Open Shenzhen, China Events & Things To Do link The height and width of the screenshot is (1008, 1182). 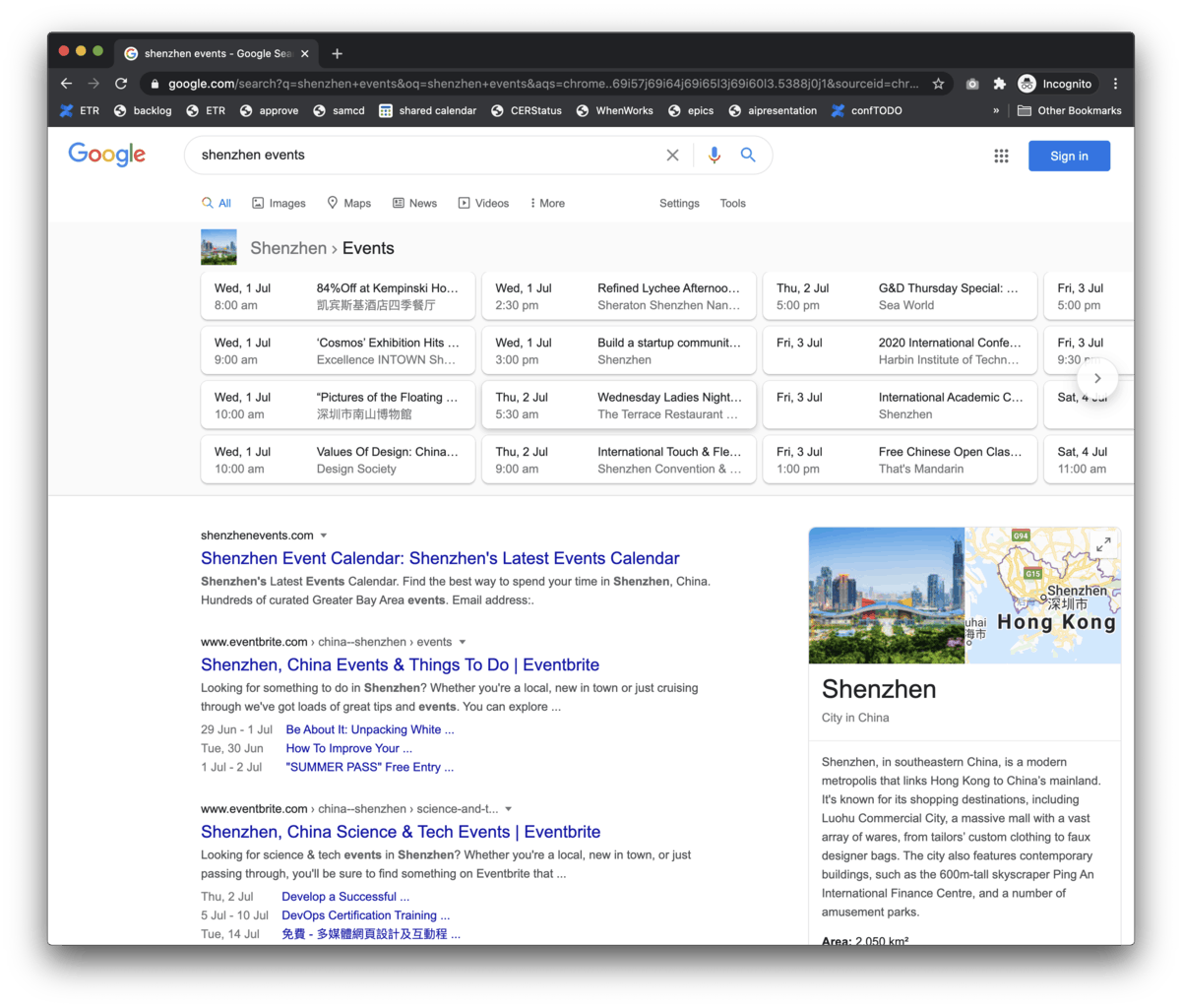[400, 664]
